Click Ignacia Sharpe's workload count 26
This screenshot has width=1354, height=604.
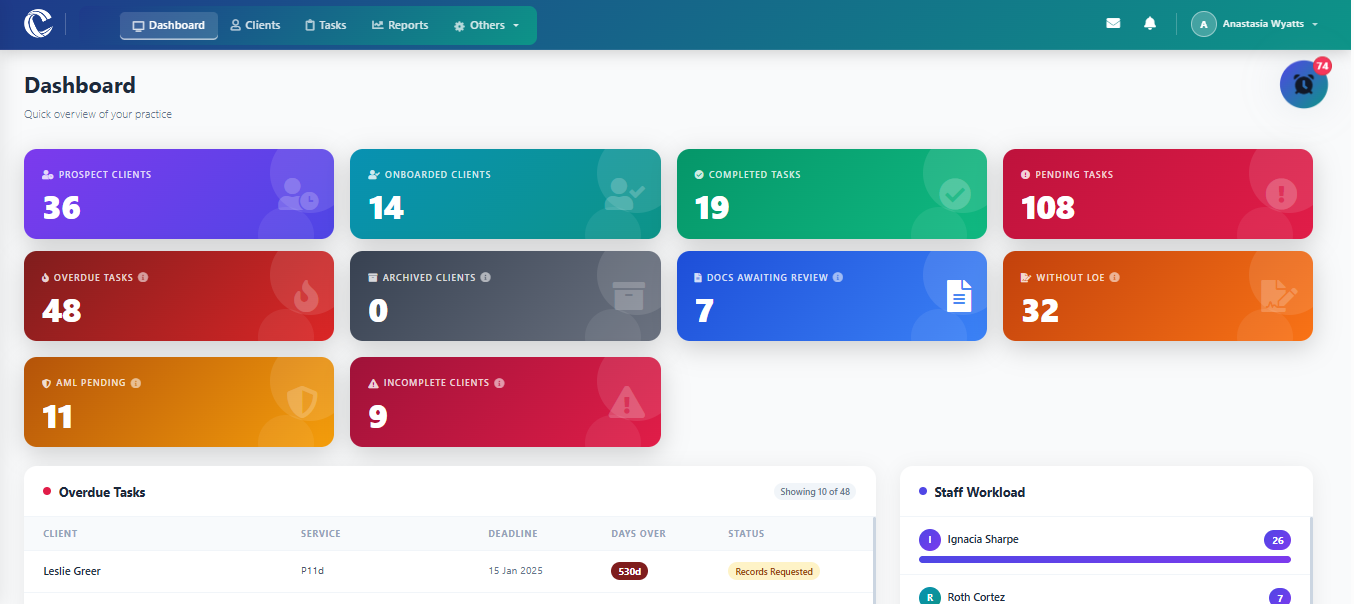(1277, 540)
